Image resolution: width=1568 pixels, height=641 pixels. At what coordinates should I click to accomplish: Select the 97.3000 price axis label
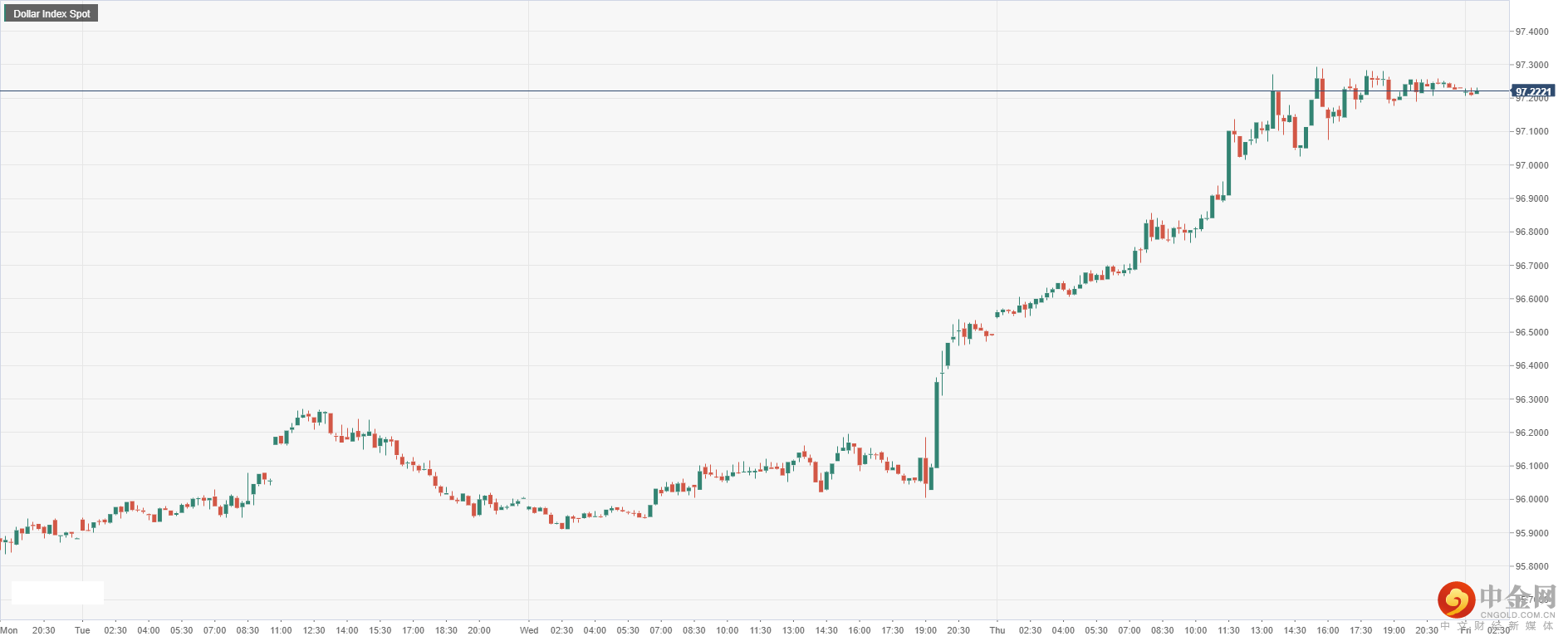1531,65
